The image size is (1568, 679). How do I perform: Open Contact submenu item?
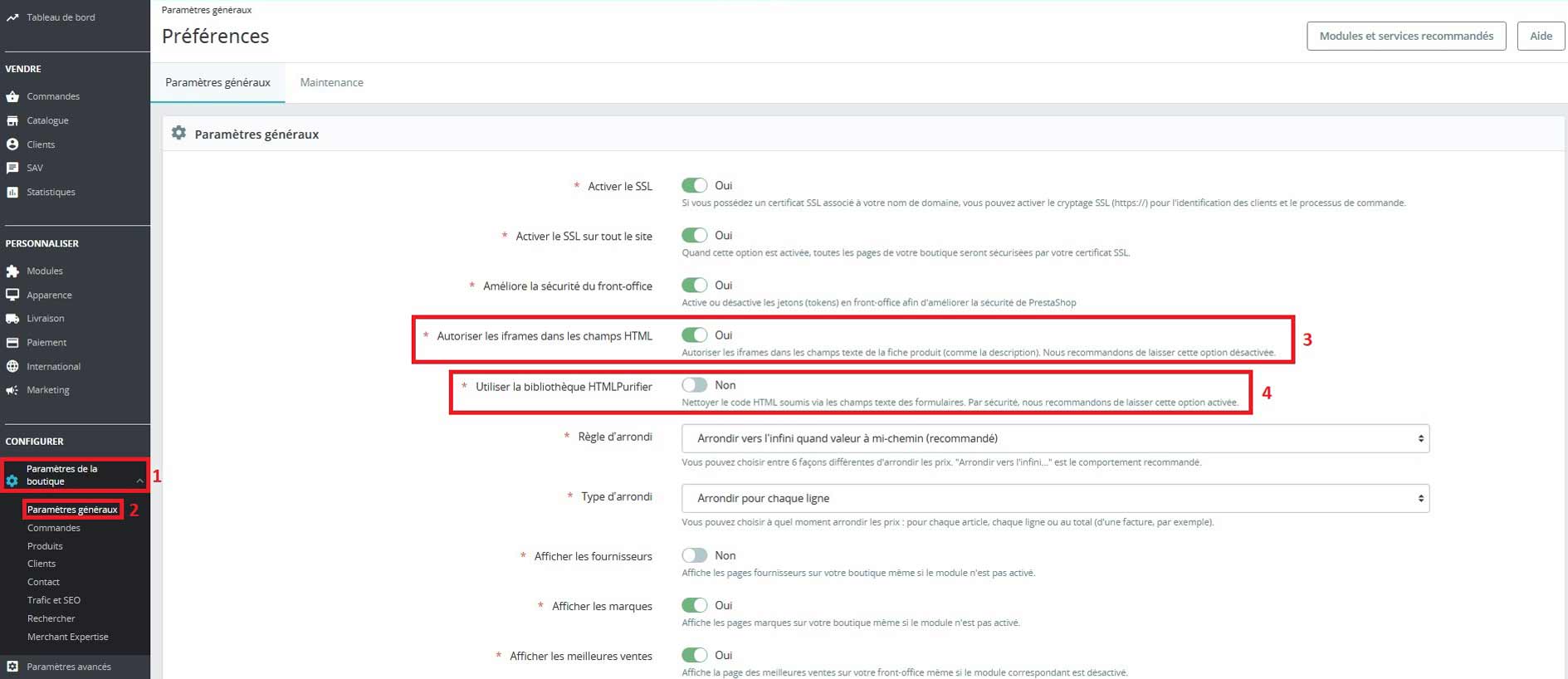(x=43, y=582)
